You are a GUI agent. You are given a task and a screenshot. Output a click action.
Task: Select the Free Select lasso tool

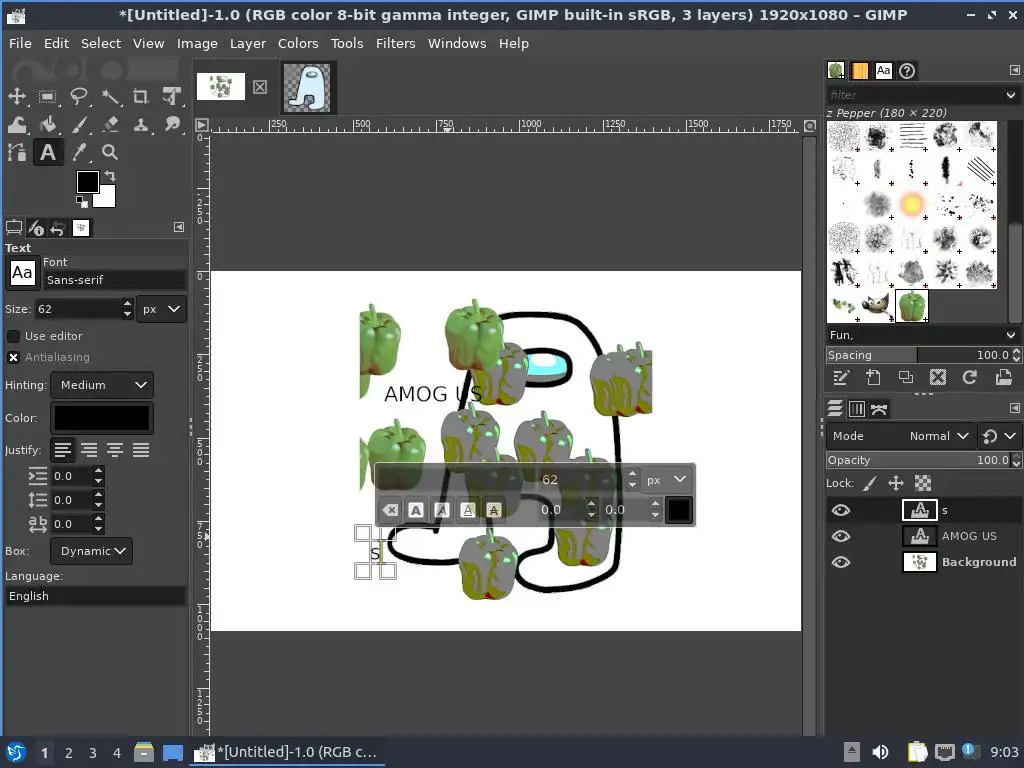79,97
